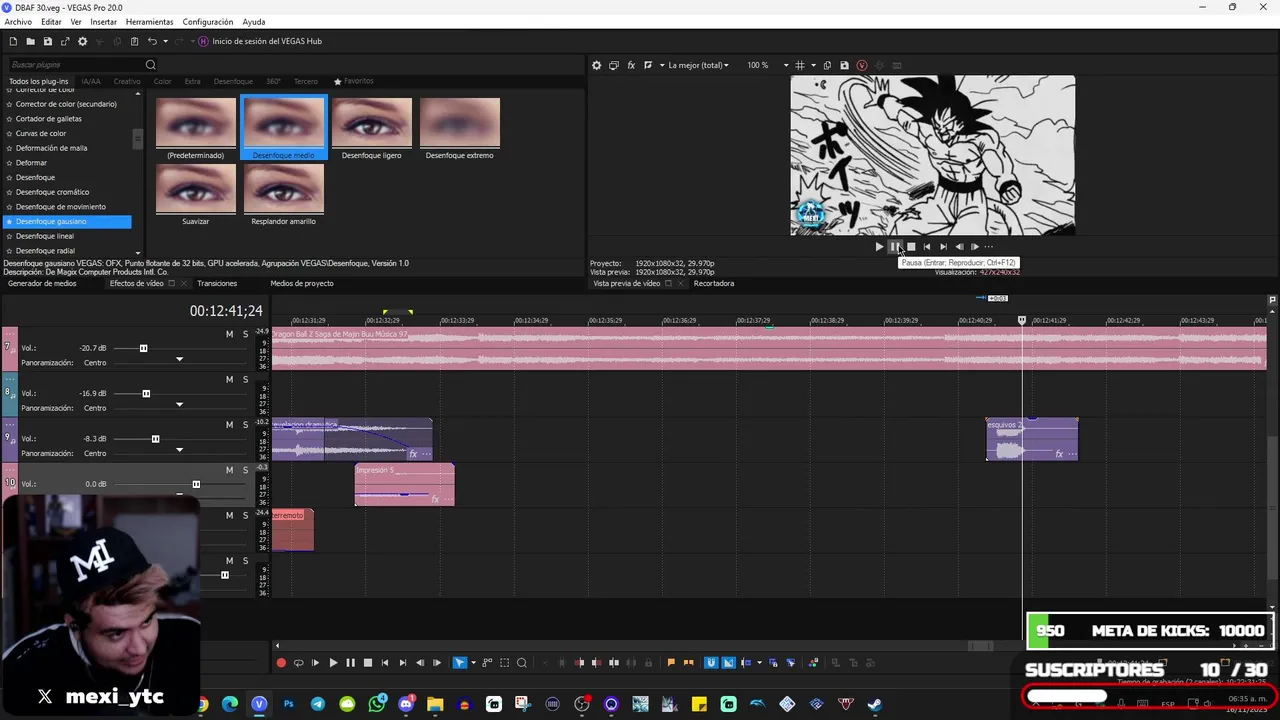Click the VEGAS Hub login icon
This screenshot has width=1280, height=720.
coord(203,41)
